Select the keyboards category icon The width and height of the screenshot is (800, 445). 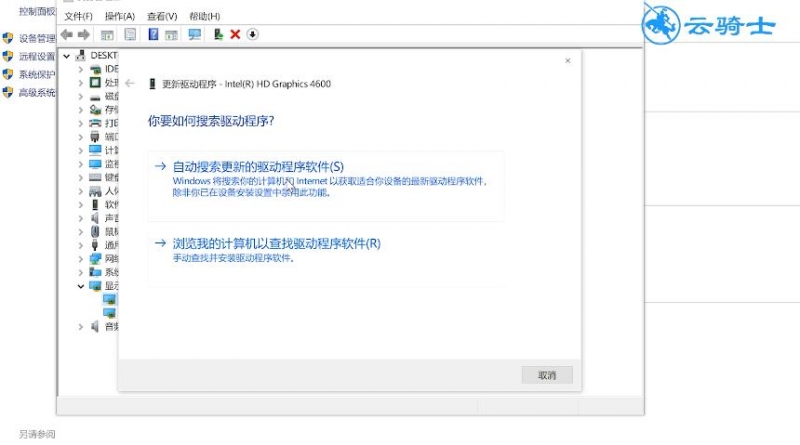tap(95, 177)
